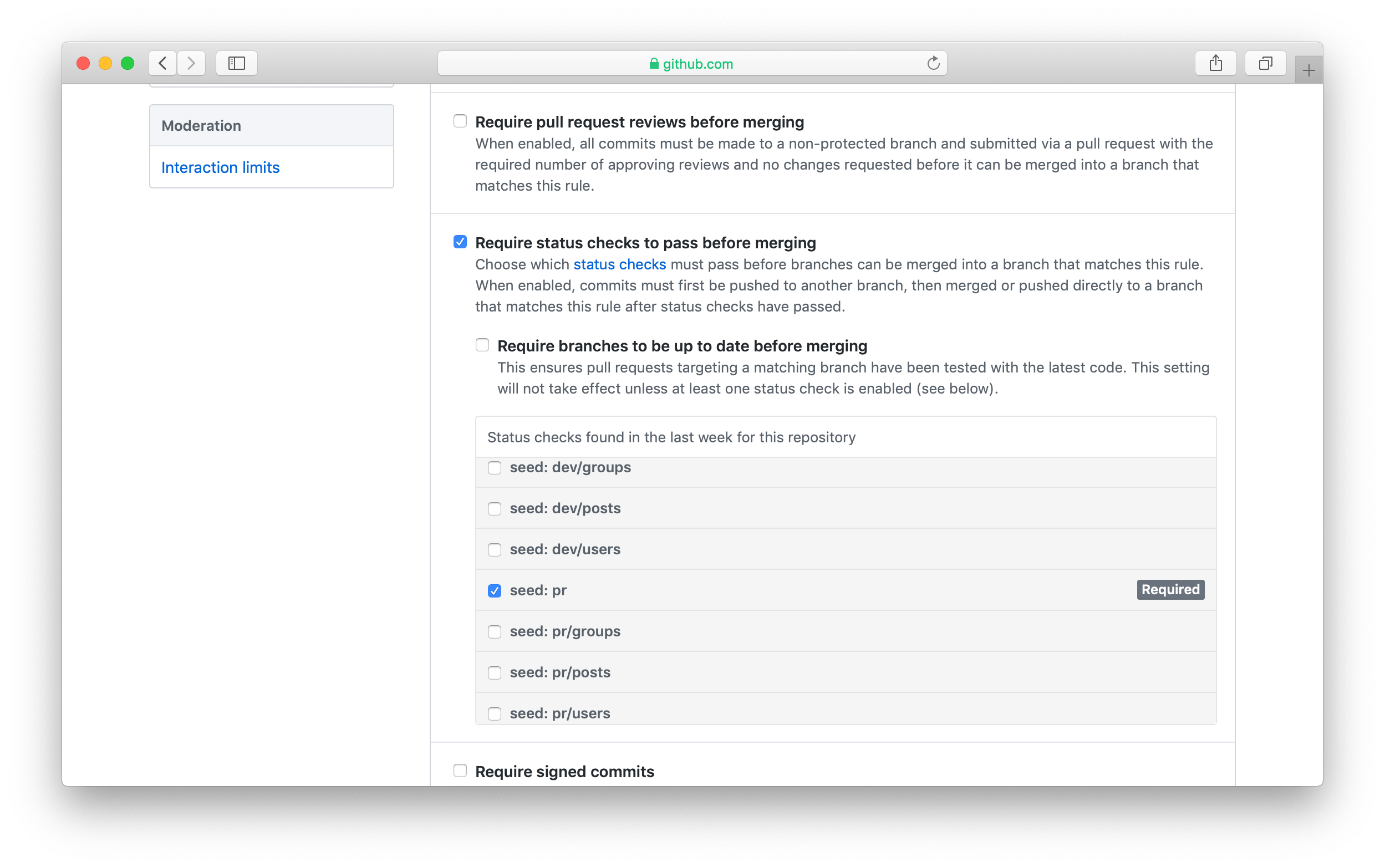Screen dimensions: 1385x868
Task: Go forward using the forward arrow
Action: tap(192, 63)
